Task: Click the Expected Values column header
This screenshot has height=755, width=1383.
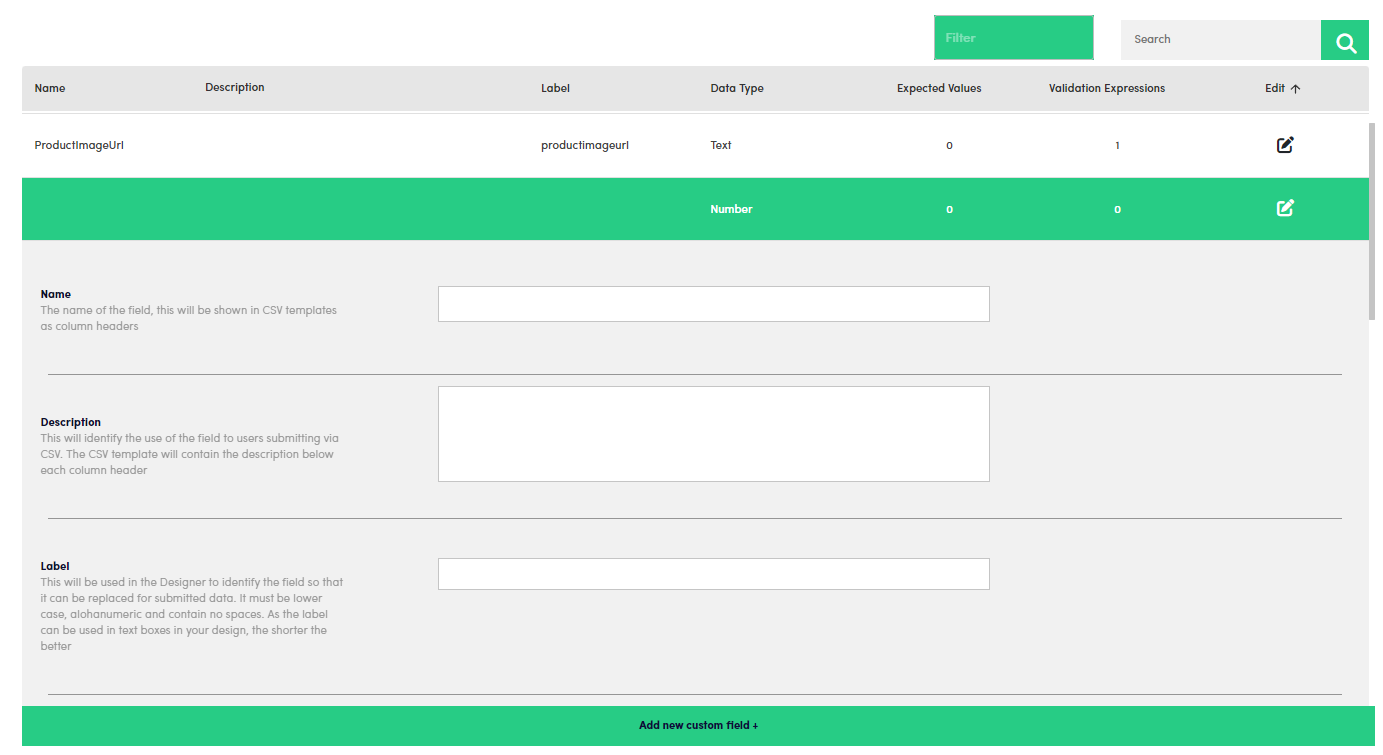Action: (939, 89)
